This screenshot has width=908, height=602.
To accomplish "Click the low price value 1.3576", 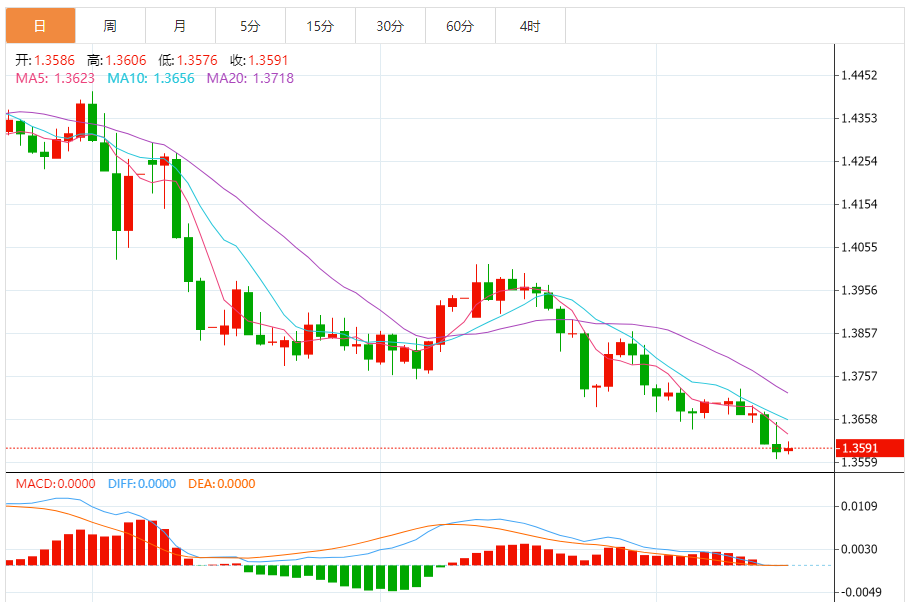I will 197,60.
